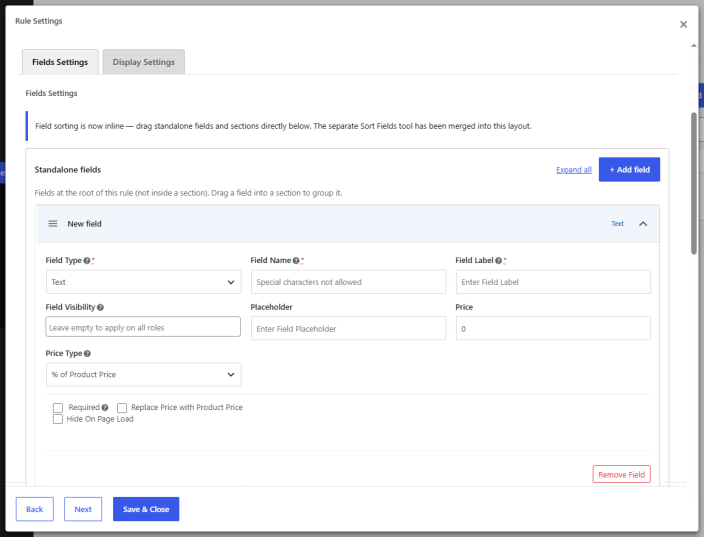Switch to the Display Settings tab
Image resolution: width=704 pixels, height=537 pixels.
pyautogui.click(x=144, y=62)
